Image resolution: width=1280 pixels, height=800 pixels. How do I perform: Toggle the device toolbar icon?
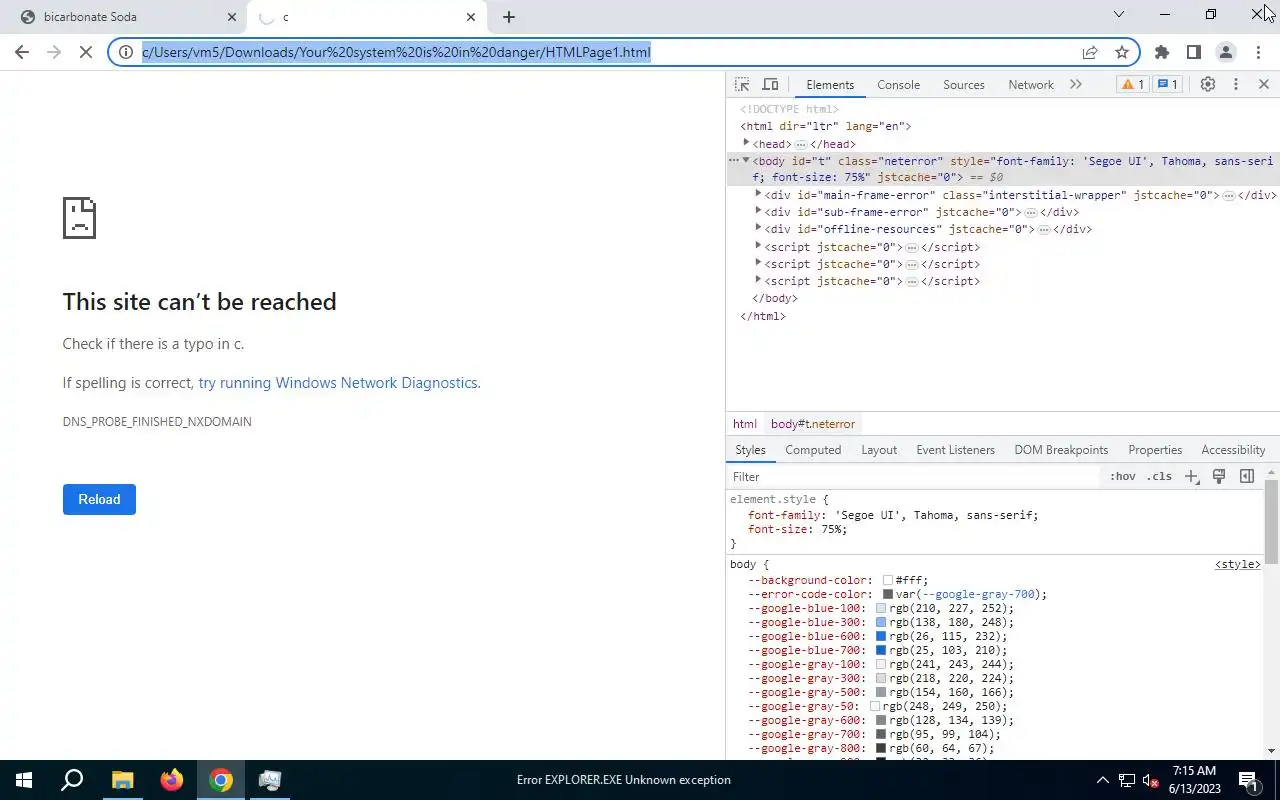pos(770,85)
